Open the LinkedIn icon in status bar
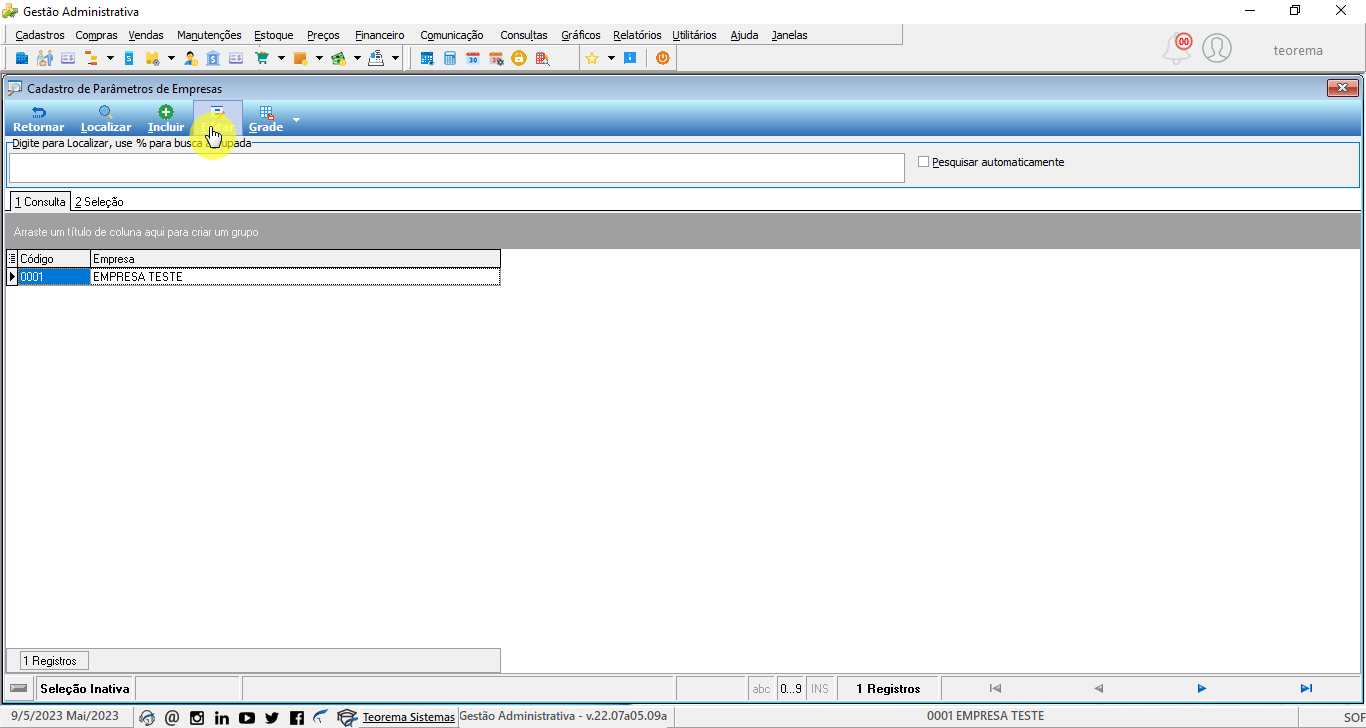The image size is (1366, 728). coord(222,717)
